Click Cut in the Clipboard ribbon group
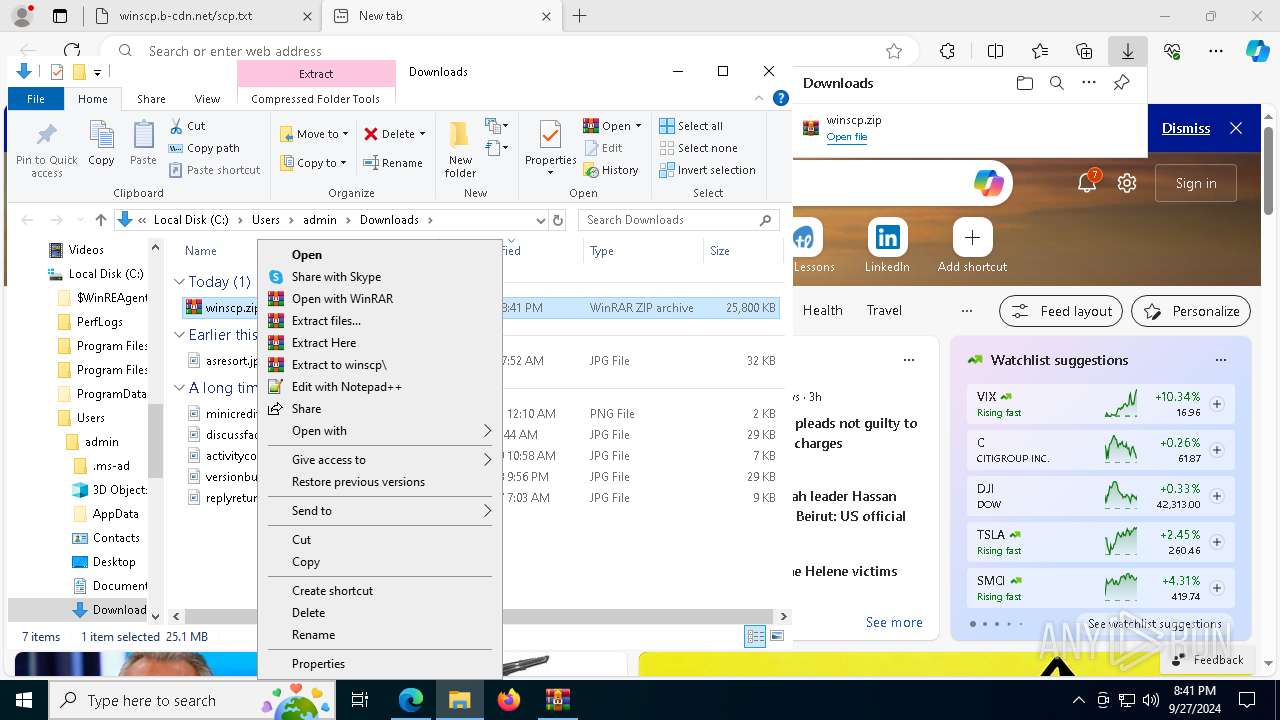1280x720 pixels. pos(187,126)
